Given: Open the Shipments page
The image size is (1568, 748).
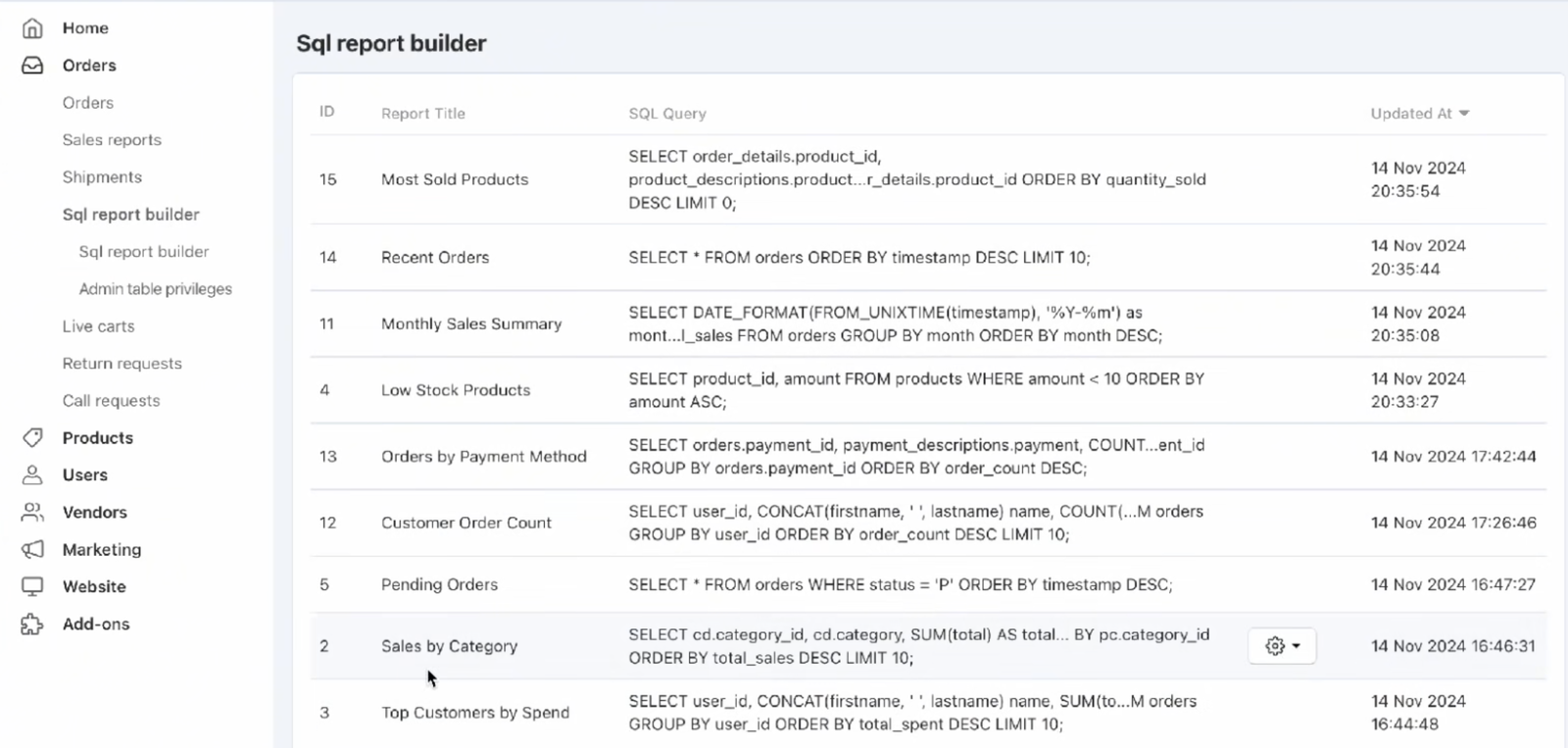Looking at the screenshot, I should coord(102,177).
